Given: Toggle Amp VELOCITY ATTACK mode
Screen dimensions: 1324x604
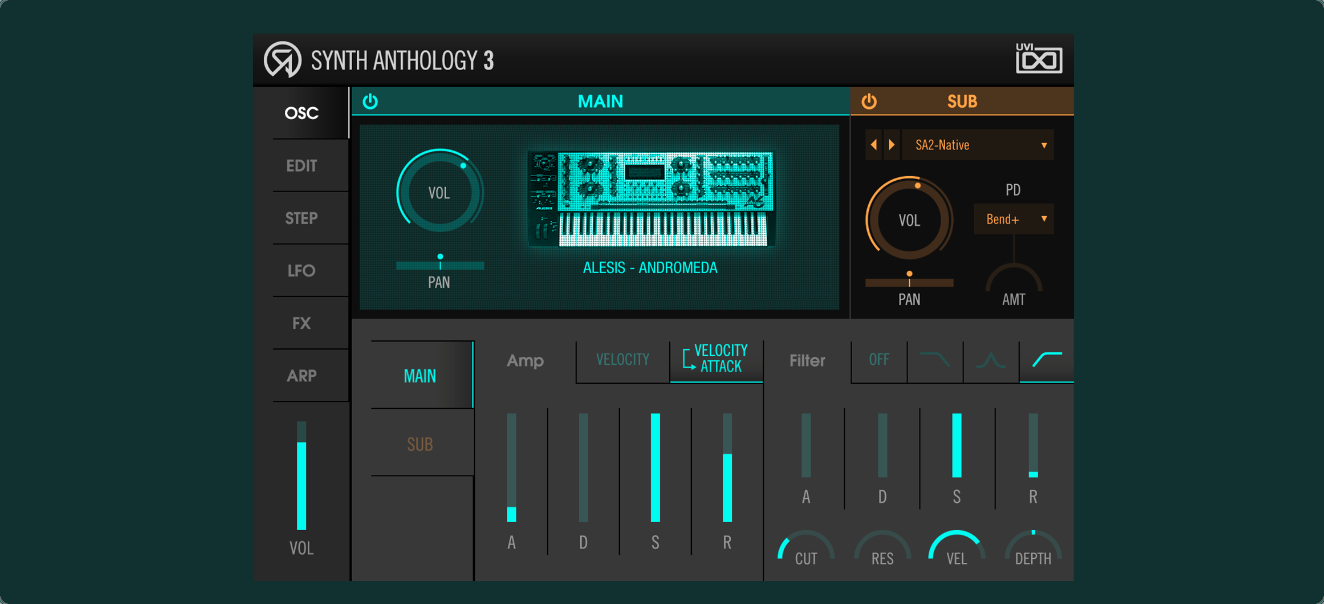Looking at the screenshot, I should 716,360.
